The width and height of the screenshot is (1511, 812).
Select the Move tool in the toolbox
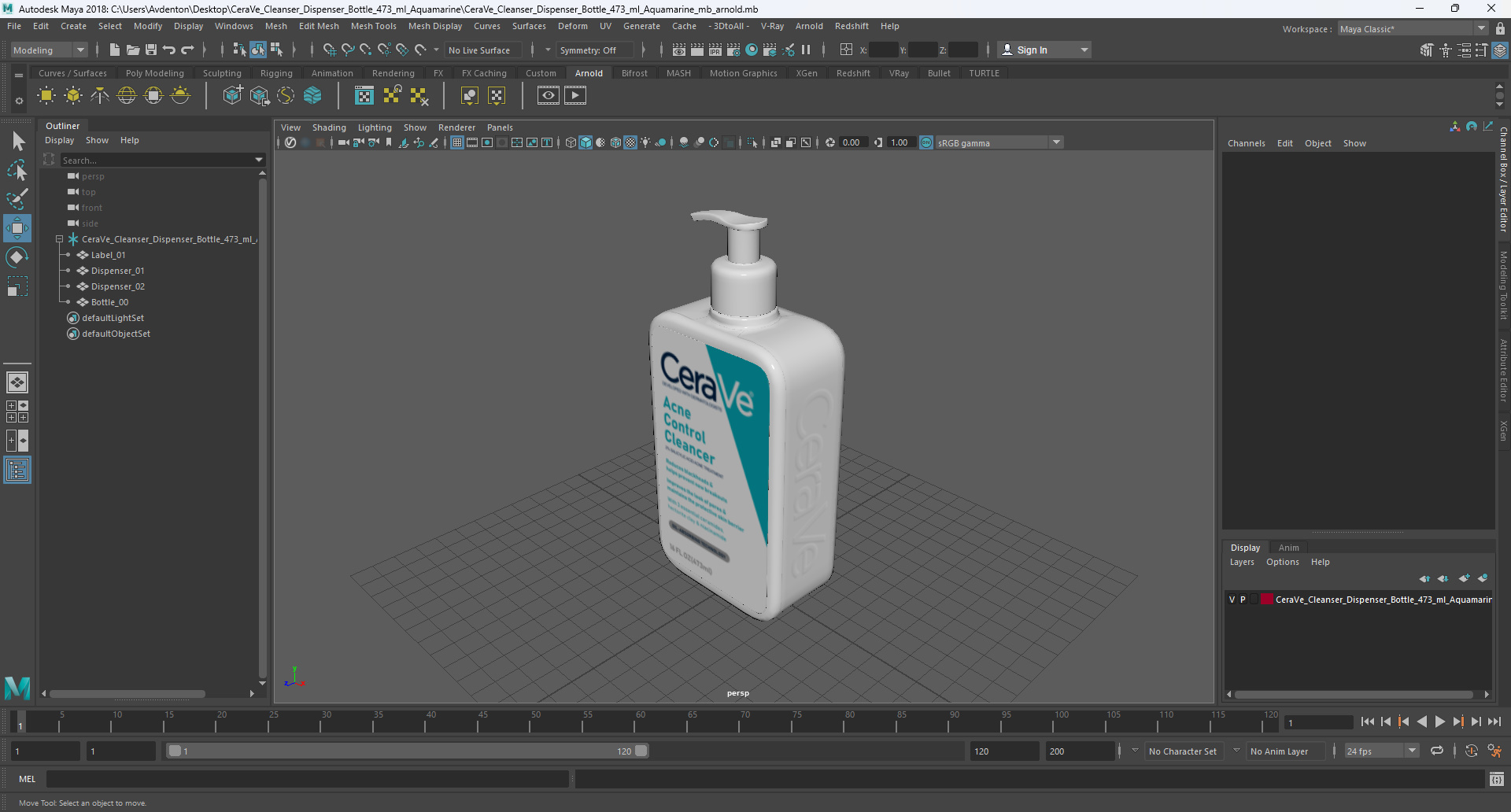17,228
